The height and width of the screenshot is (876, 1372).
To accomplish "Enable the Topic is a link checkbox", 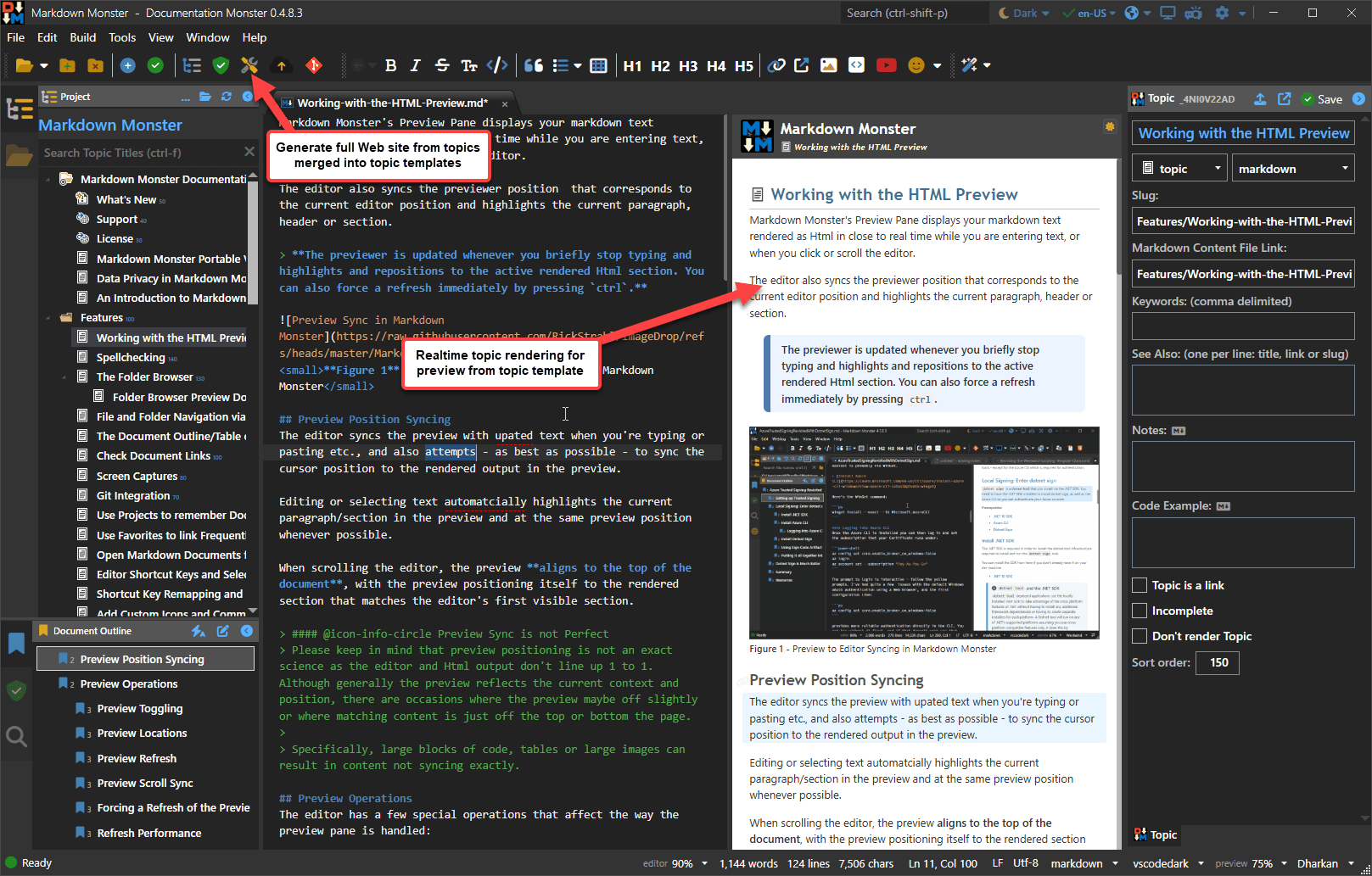I will tap(1140, 584).
